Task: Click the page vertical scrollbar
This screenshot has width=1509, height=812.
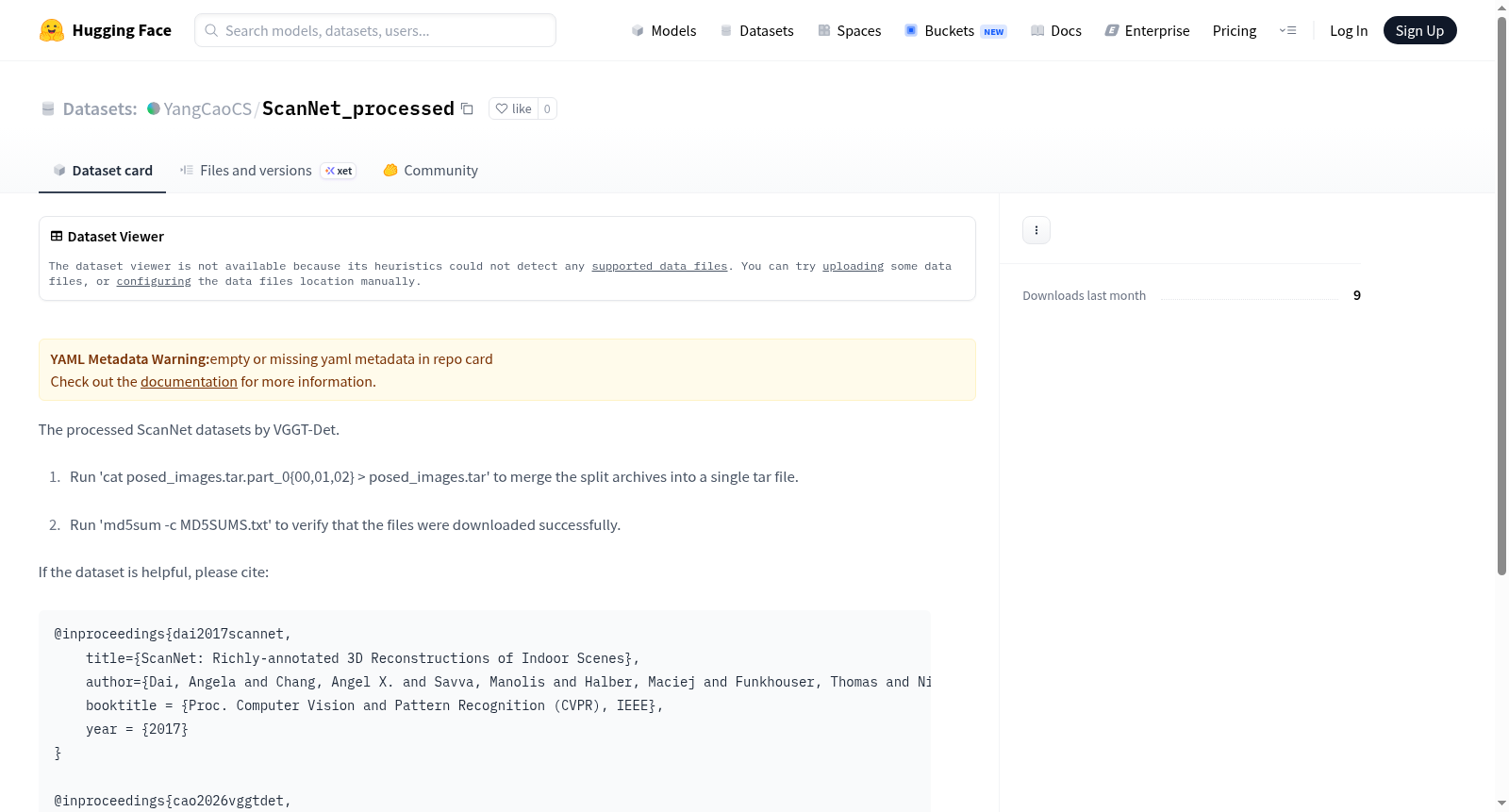Action: click(1501, 295)
